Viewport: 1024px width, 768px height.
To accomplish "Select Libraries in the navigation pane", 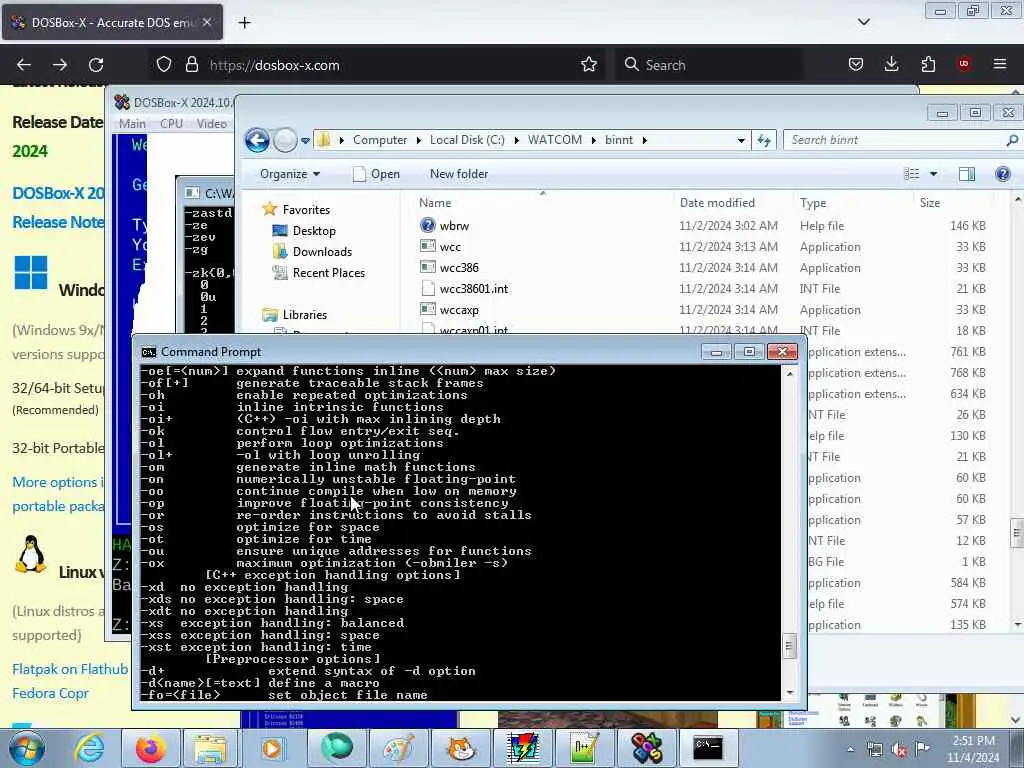I will 295,314.
